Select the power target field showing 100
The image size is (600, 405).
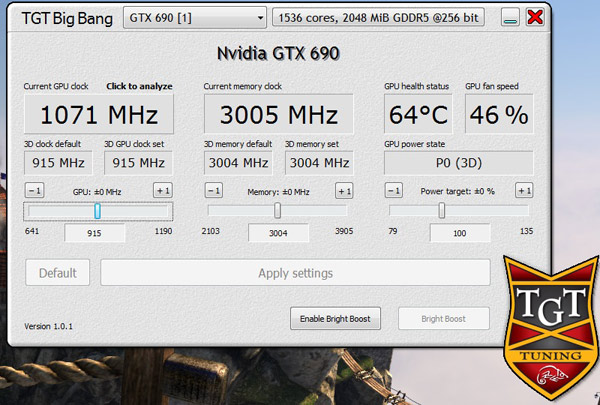460,233
